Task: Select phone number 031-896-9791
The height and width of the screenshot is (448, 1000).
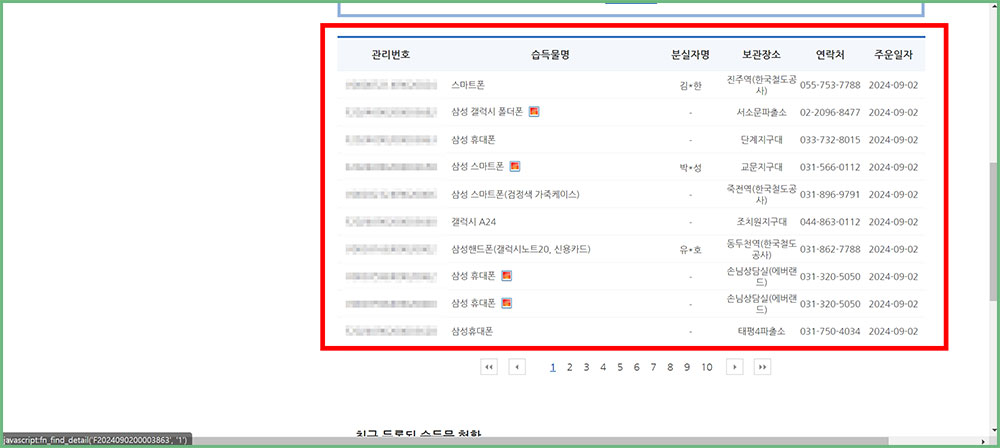Action: [x=830, y=195]
